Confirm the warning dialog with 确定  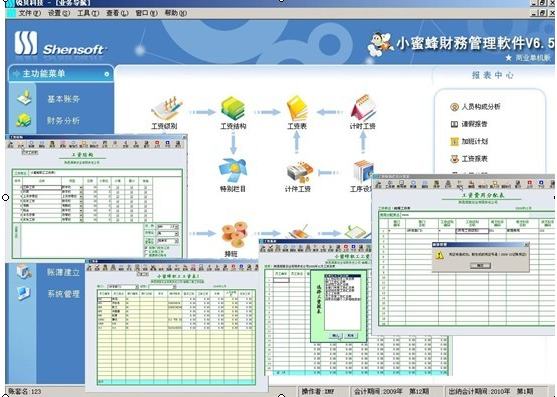click(x=480, y=265)
